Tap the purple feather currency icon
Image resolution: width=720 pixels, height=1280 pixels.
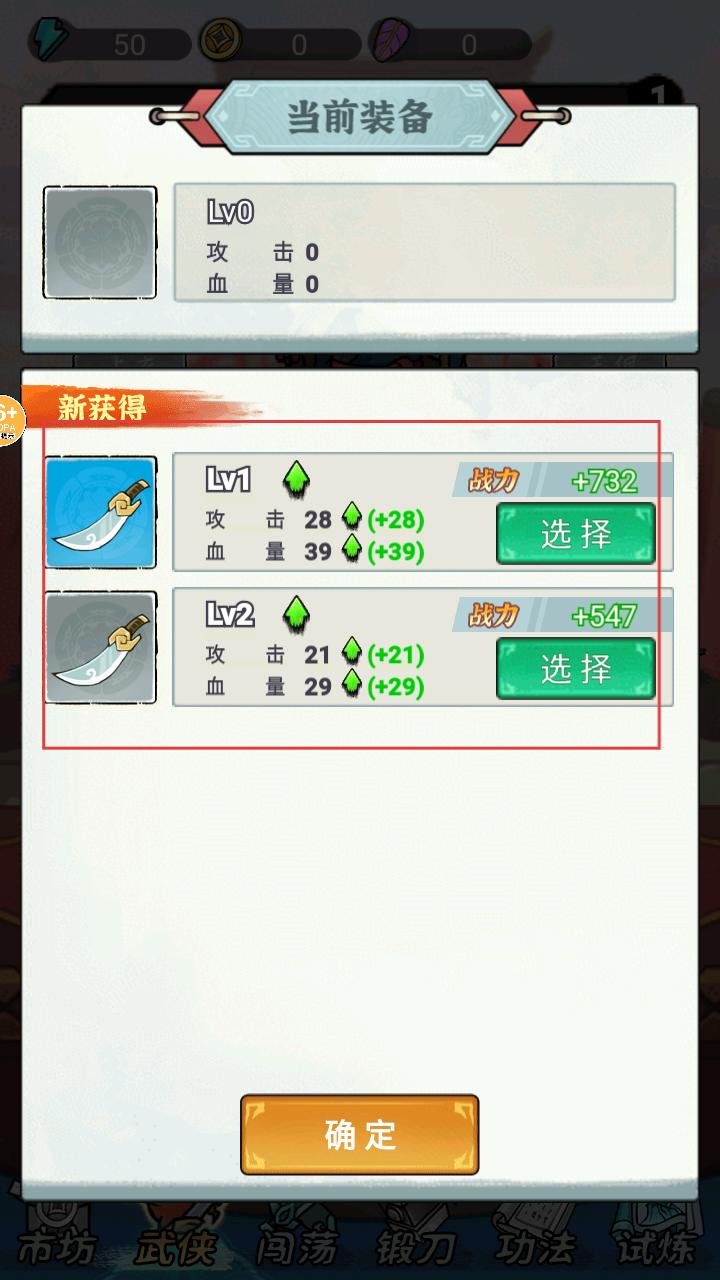pos(386,43)
